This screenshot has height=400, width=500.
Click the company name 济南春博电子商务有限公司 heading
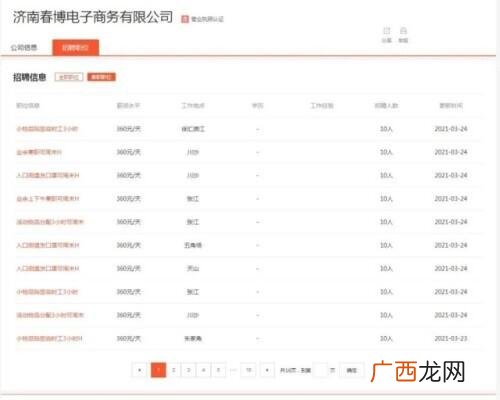pos(93,17)
